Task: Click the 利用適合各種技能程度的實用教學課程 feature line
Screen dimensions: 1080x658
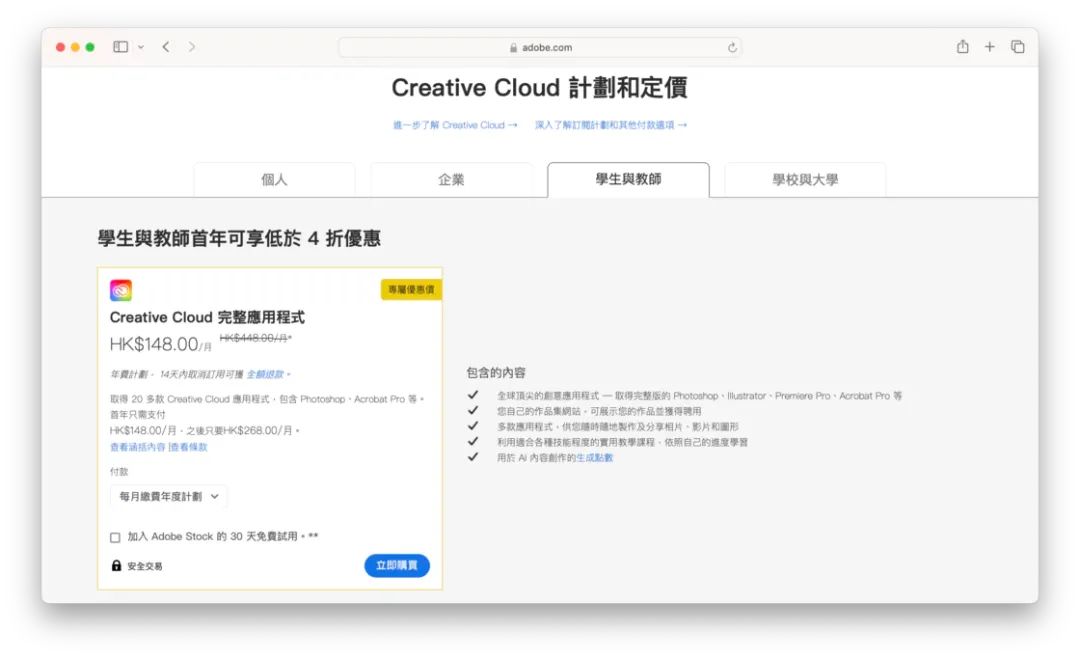Action: click(x=622, y=442)
